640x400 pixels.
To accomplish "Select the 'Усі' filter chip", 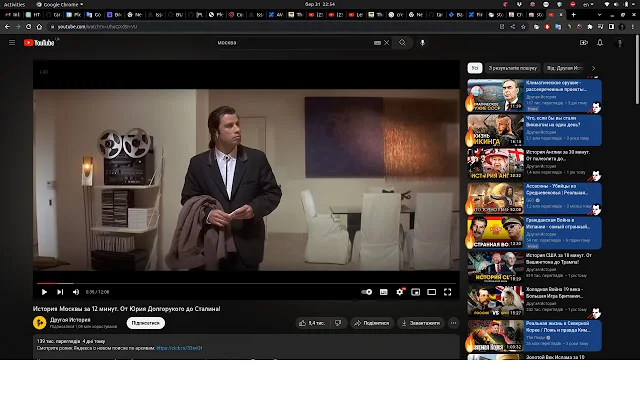I will coord(475,68).
